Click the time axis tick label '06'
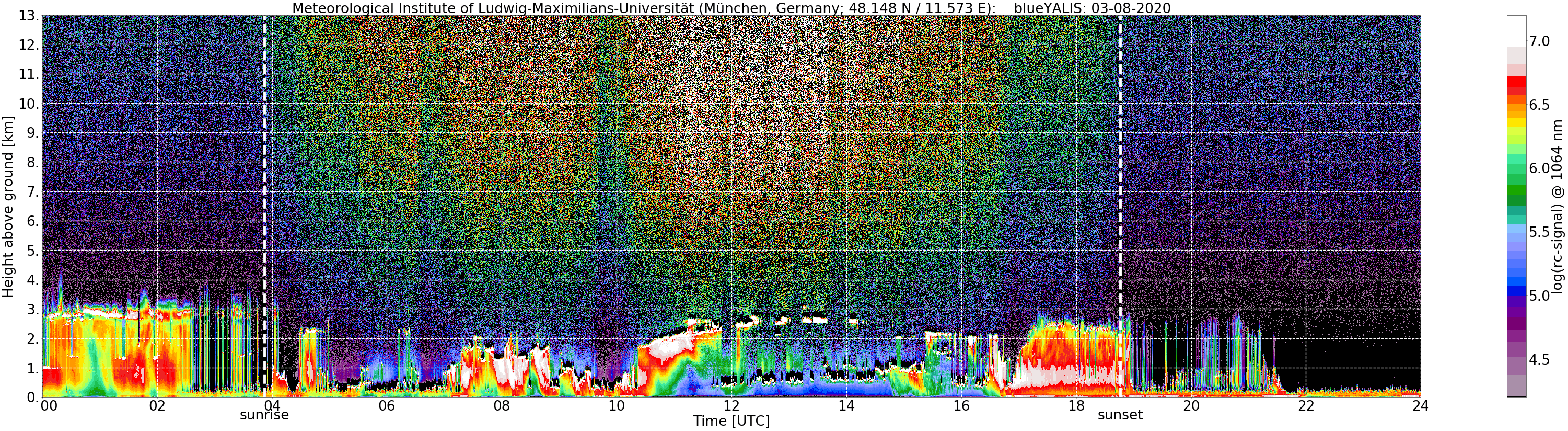 (387, 406)
